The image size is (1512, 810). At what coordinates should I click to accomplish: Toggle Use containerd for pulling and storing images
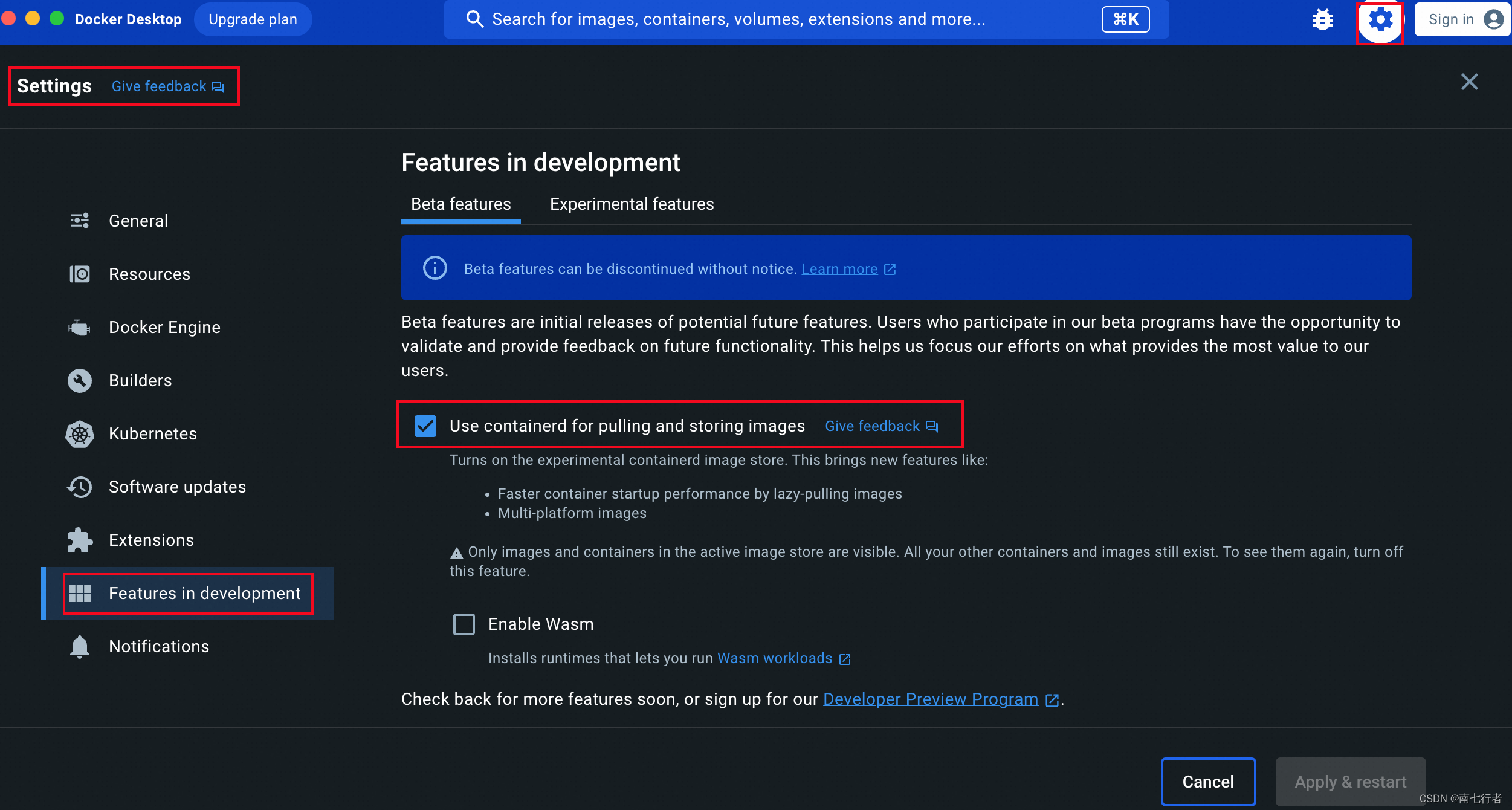(x=424, y=425)
